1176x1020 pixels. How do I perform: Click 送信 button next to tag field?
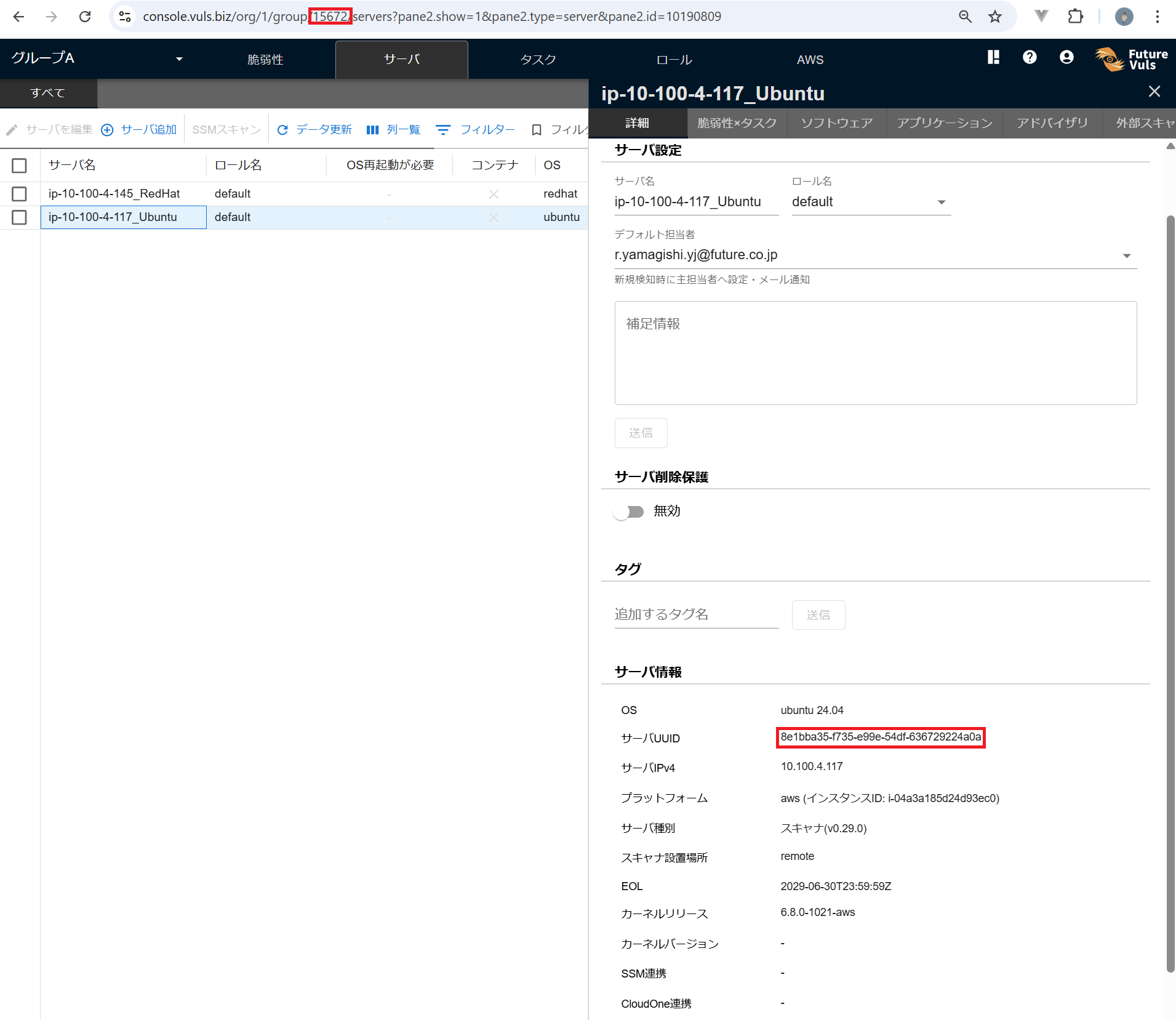818,615
